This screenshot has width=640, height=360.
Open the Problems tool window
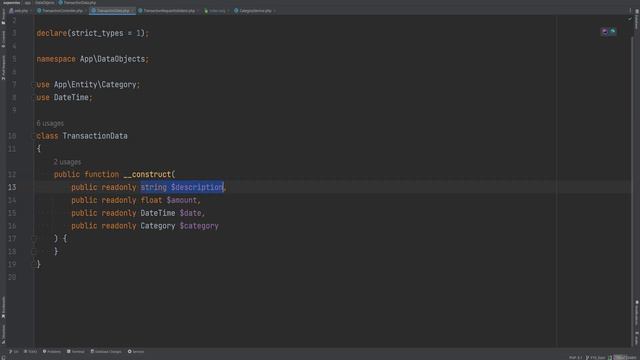pyautogui.click(x=52, y=351)
